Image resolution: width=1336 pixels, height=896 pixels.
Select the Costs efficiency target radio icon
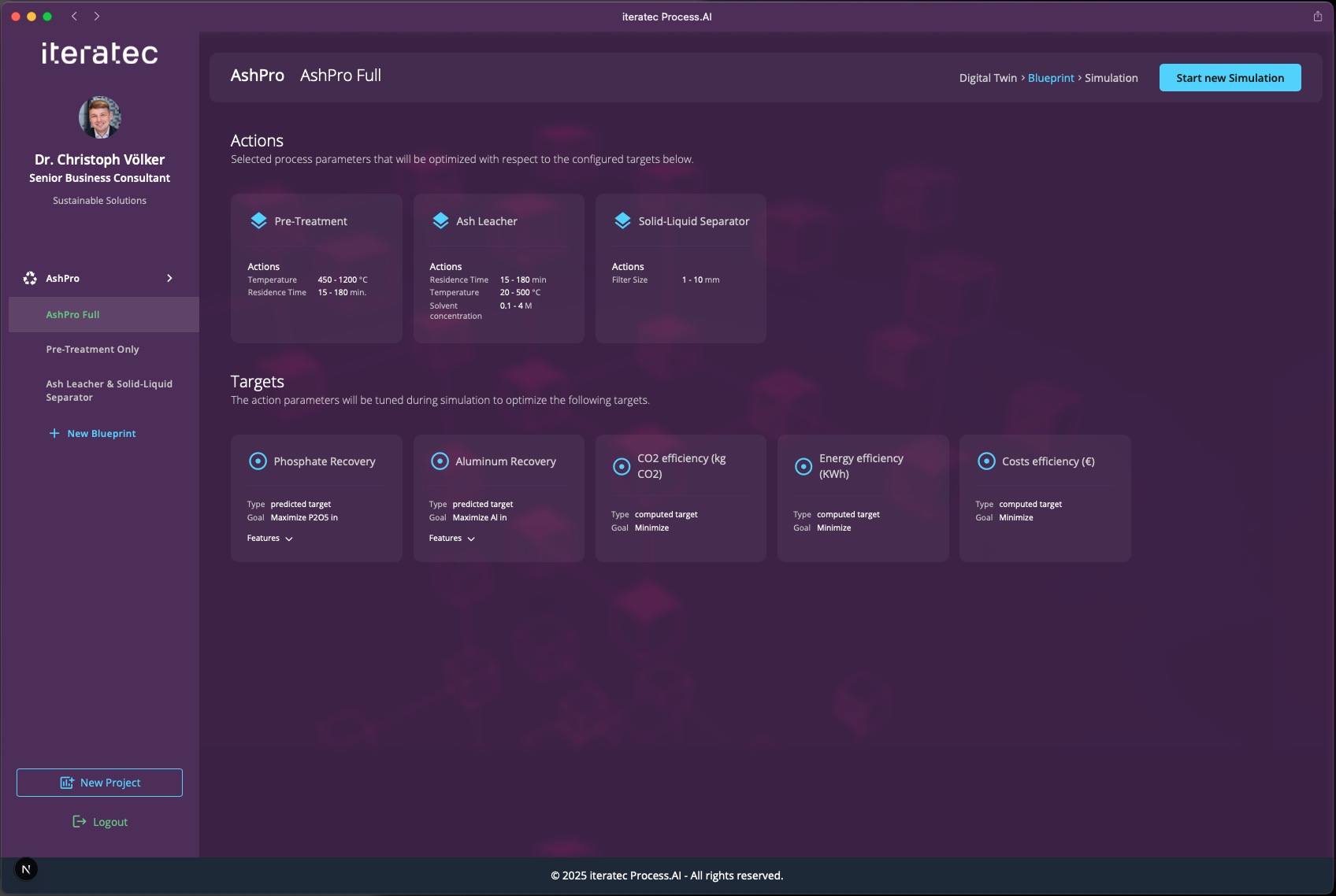tap(986, 461)
